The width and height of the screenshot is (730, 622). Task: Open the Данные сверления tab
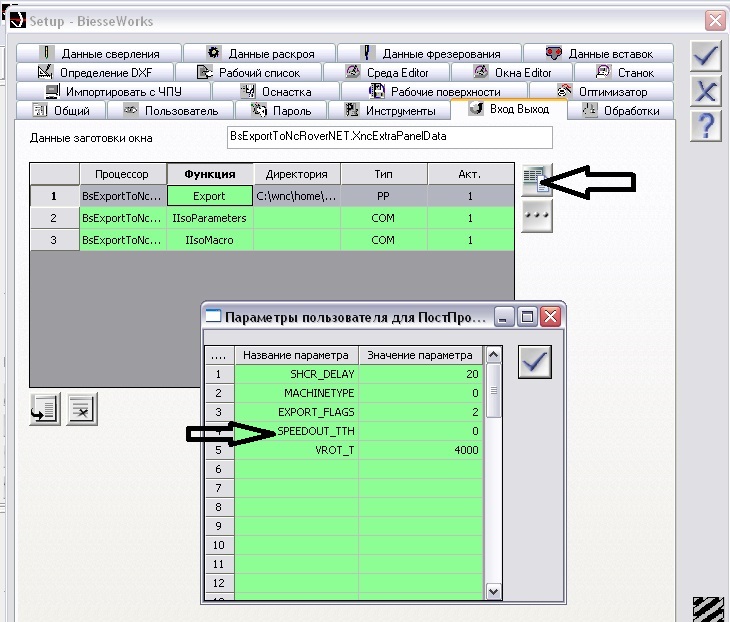point(99,54)
